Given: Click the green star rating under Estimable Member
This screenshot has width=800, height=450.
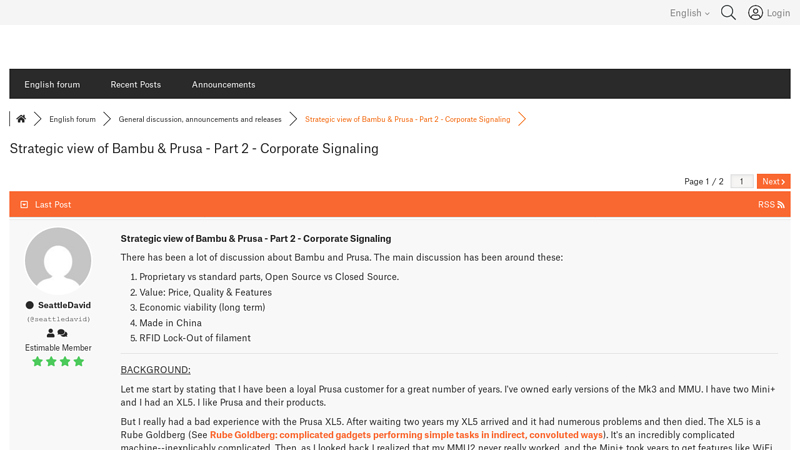Looking at the screenshot, I should click(x=58, y=361).
